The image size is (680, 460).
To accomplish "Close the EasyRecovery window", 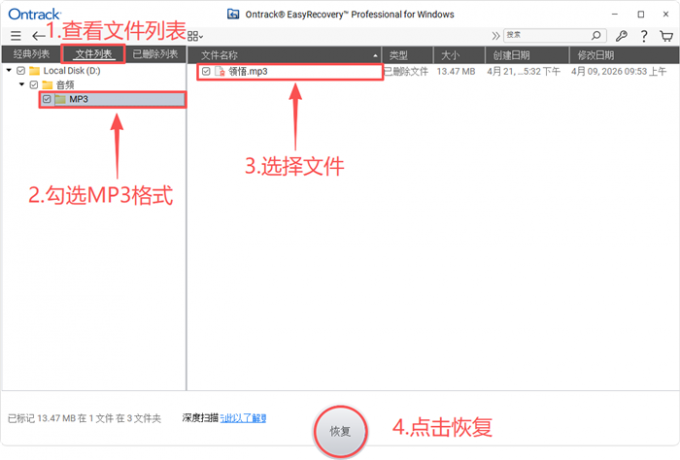I will pos(666,14).
